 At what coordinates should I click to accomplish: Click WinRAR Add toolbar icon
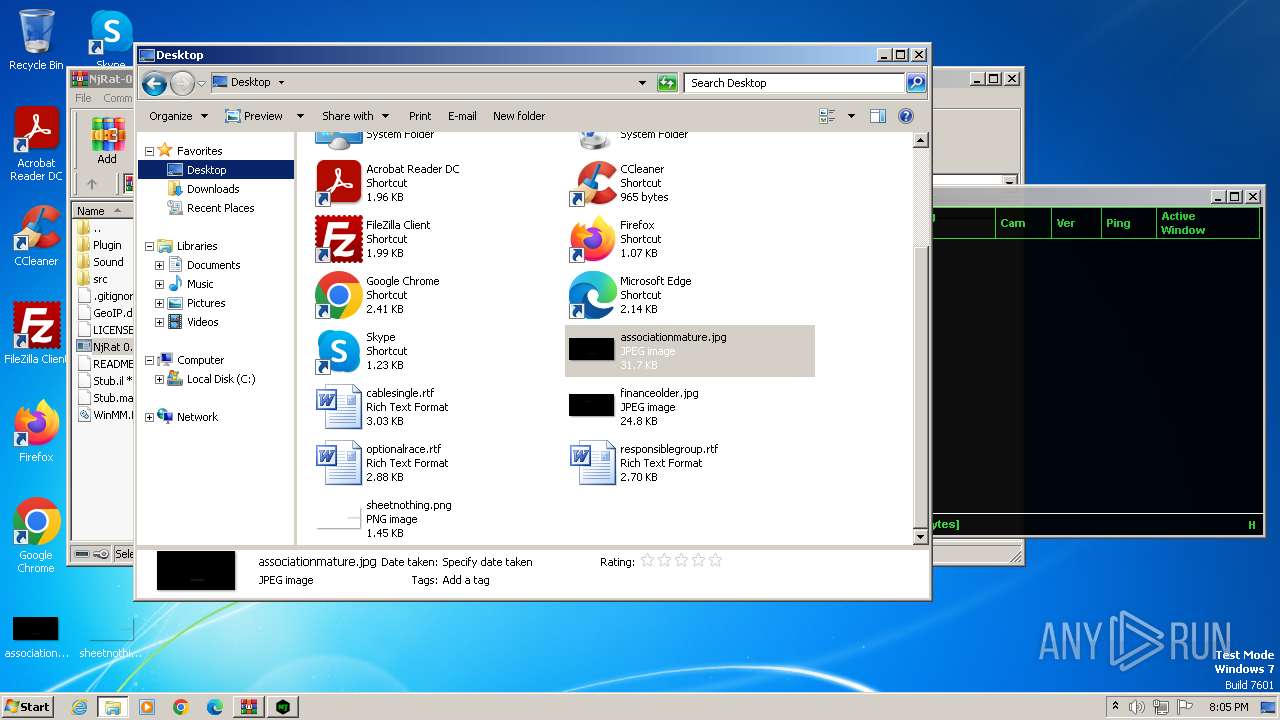107,141
